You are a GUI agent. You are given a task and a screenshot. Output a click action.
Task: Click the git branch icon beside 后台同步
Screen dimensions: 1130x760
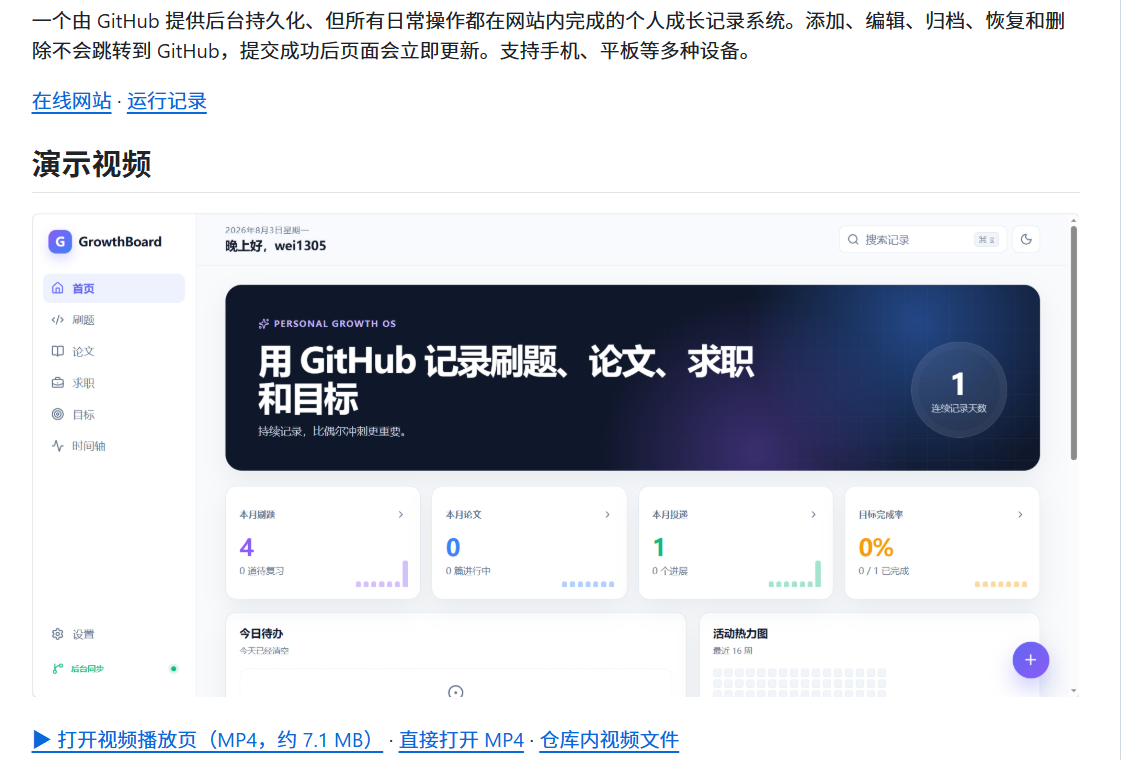(58, 669)
